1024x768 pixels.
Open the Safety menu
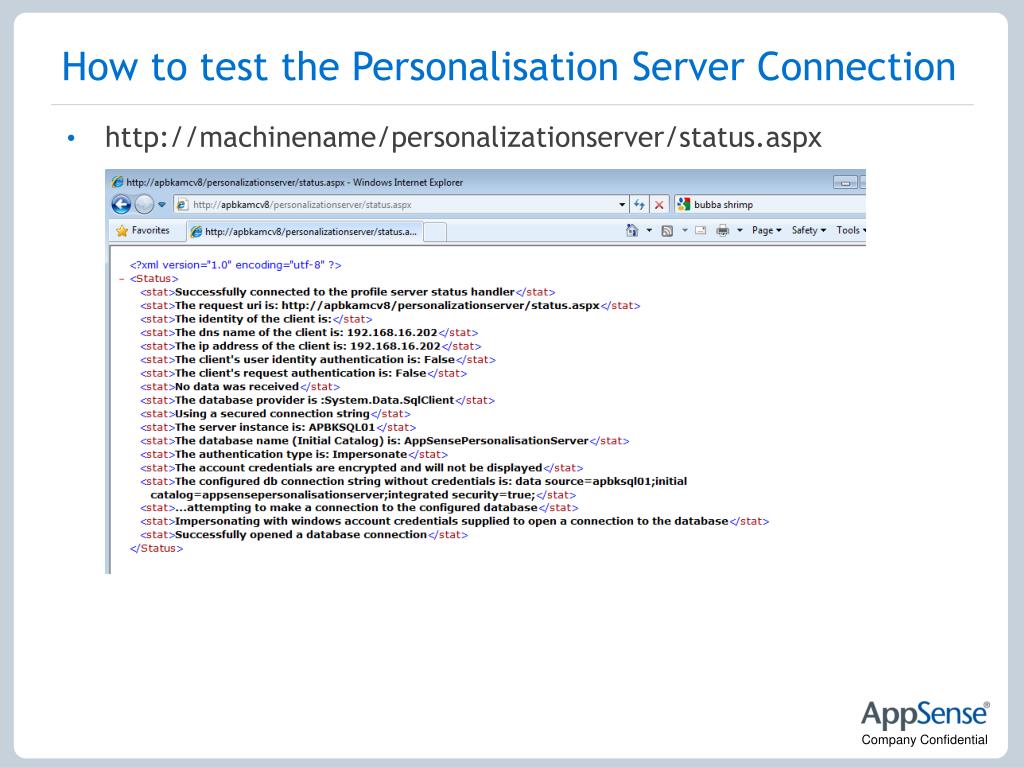tap(808, 230)
